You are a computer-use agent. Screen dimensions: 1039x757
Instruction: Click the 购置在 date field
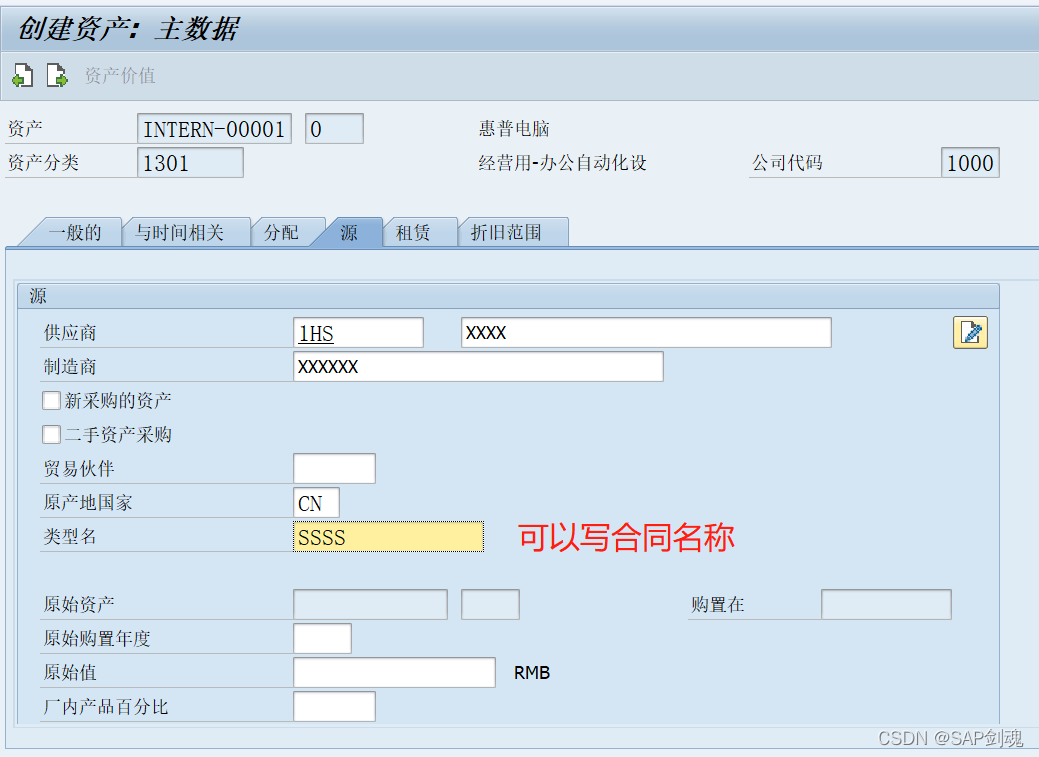tap(886, 605)
